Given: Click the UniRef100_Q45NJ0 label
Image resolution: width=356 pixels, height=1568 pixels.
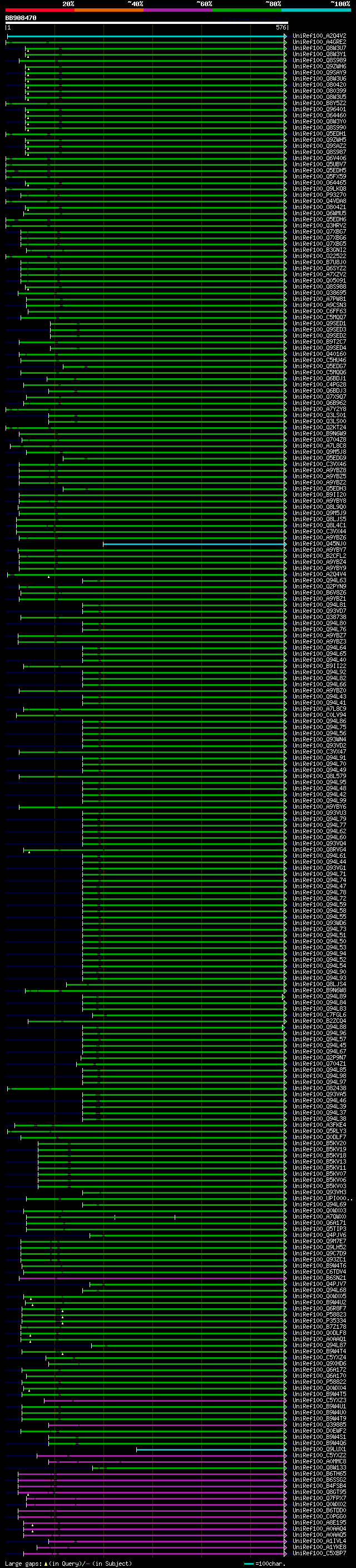Looking at the screenshot, I should point(319,543).
